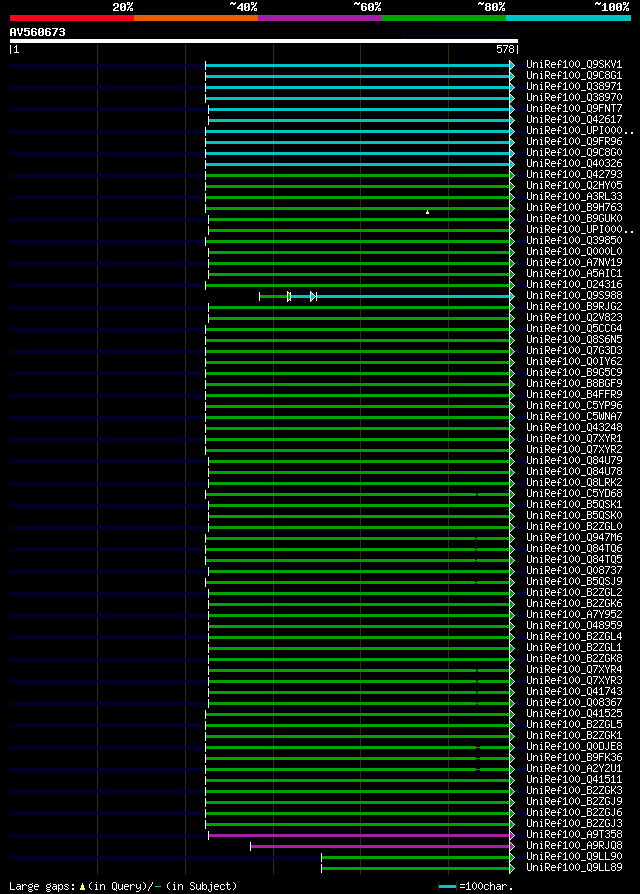Screen dimensions: 640x894
Task: Open hit UniRef100_Q38970
Action: 574,98
